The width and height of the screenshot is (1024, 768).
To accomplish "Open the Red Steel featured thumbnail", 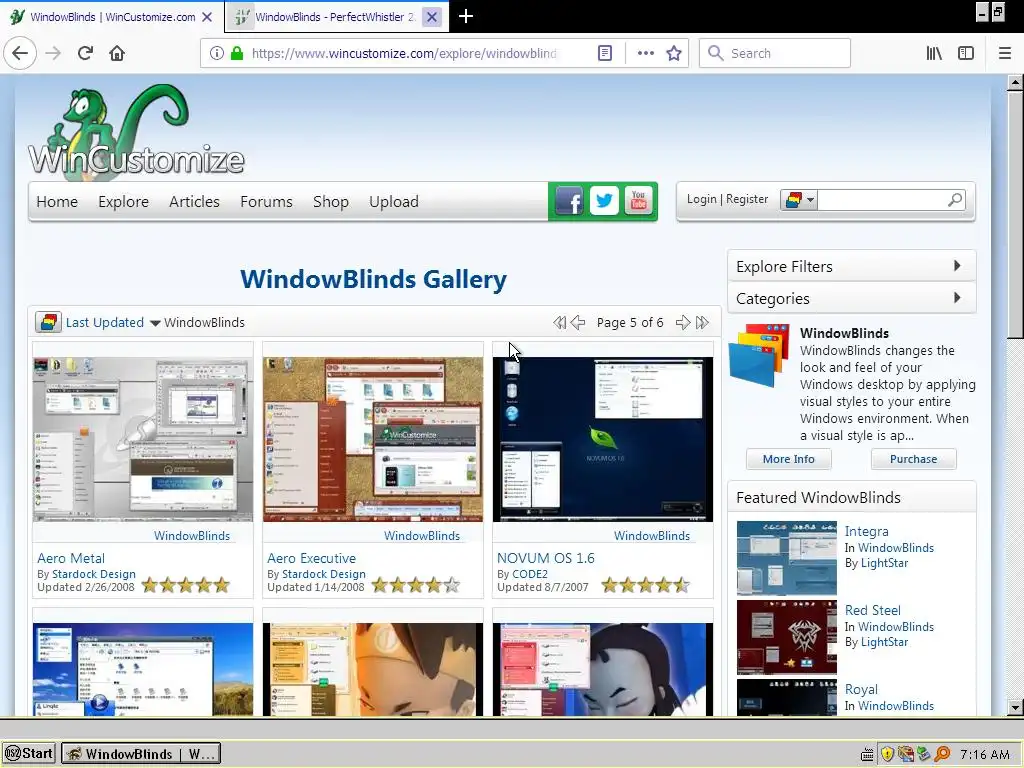I will pyautogui.click(x=786, y=637).
